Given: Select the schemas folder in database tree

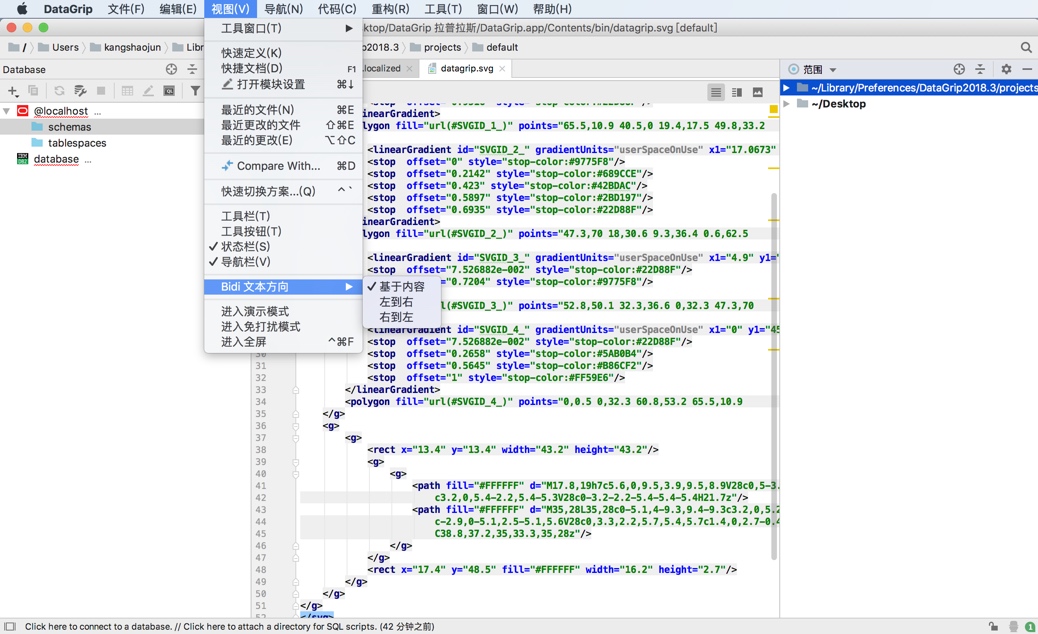Looking at the screenshot, I should [x=70, y=126].
